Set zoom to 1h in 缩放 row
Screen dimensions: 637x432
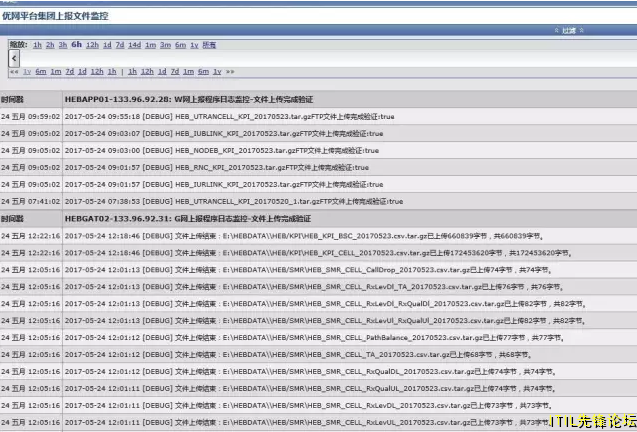pos(37,45)
